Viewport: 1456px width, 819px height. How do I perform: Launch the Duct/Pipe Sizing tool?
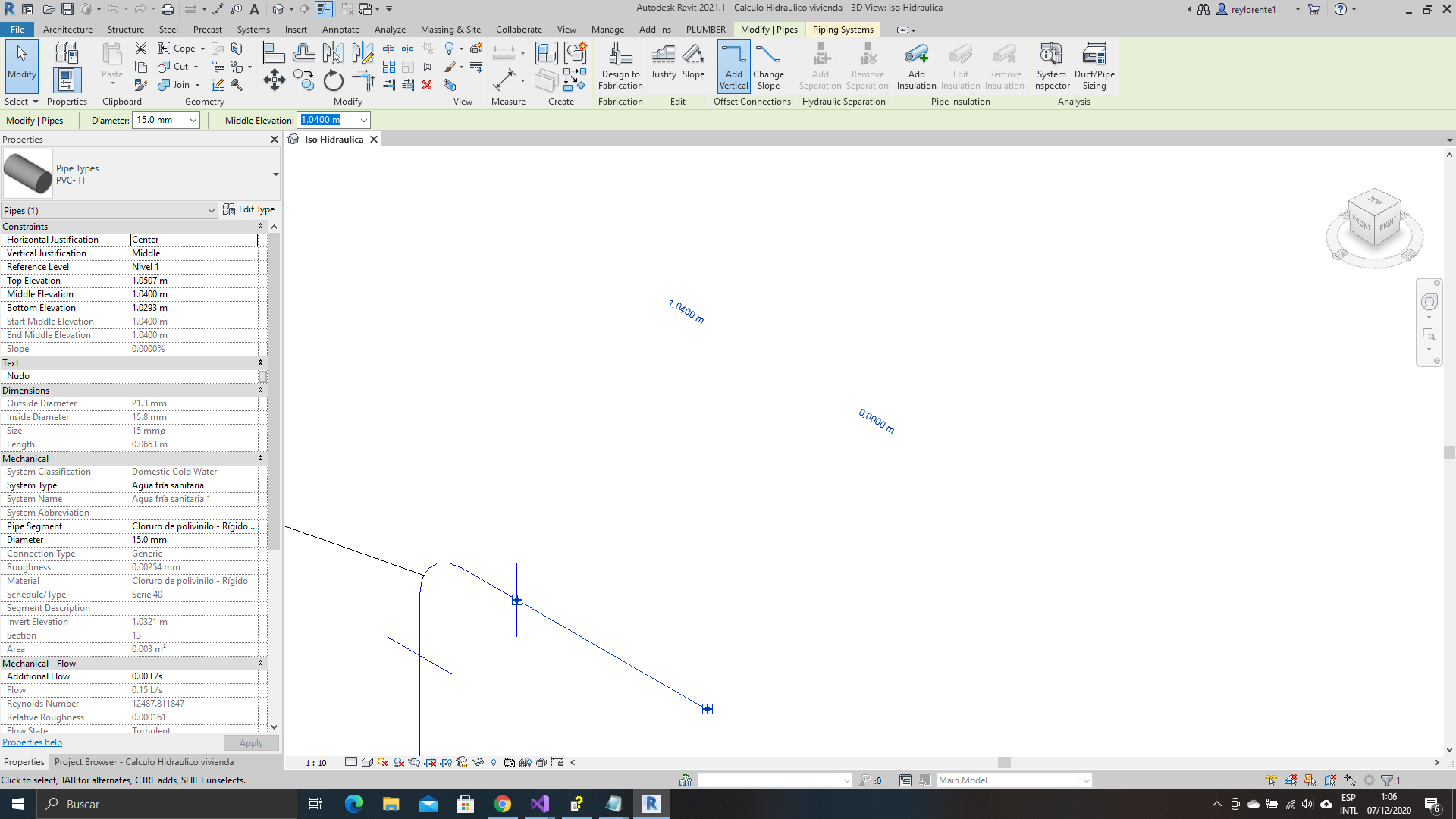click(x=1094, y=67)
